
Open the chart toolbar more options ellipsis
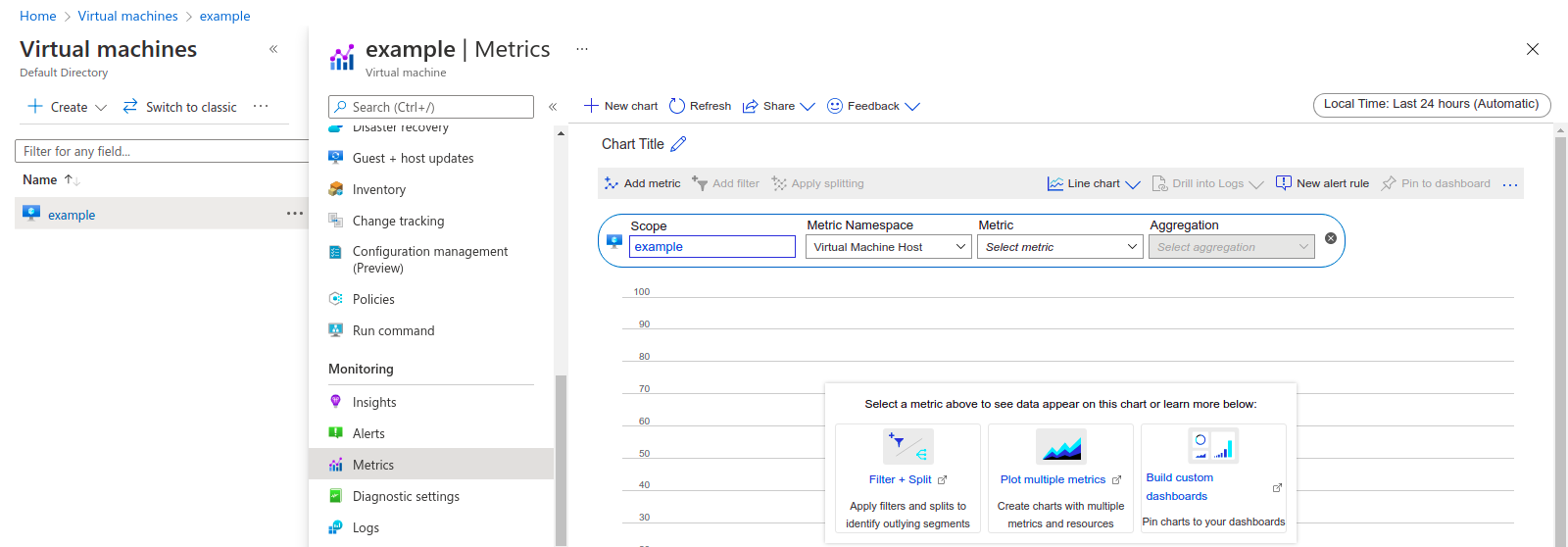(1510, 184)
